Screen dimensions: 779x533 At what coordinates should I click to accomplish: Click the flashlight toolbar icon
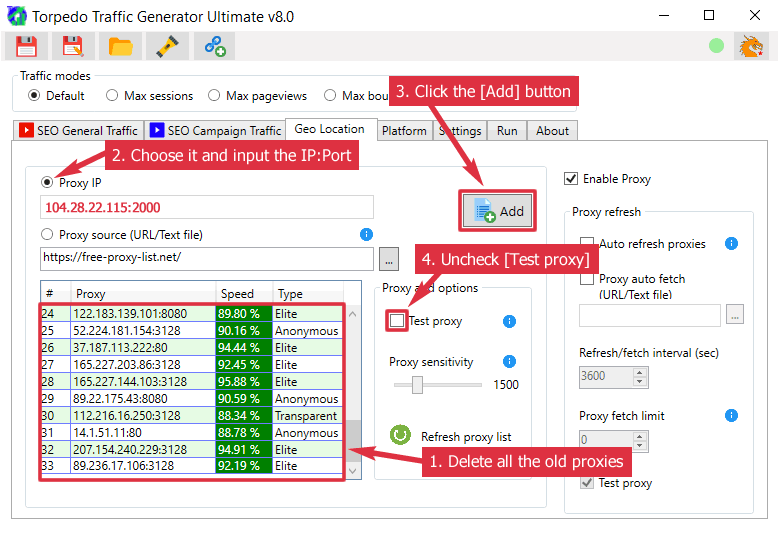coord(166,46)
